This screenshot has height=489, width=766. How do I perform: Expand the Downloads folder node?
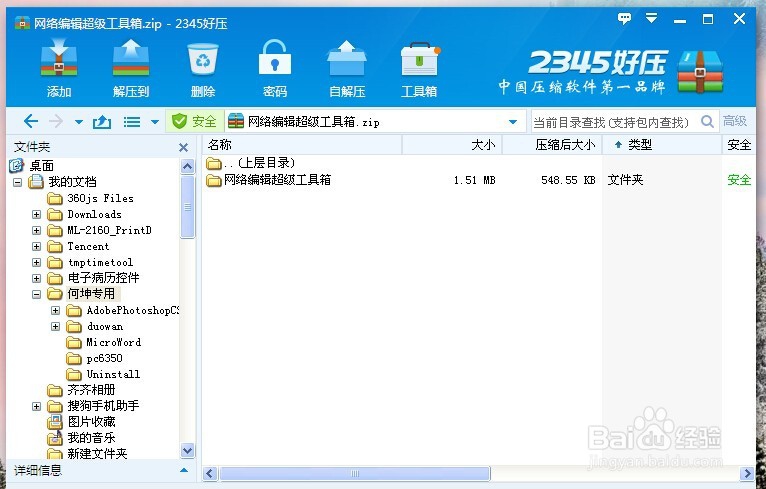coord(37,214)
